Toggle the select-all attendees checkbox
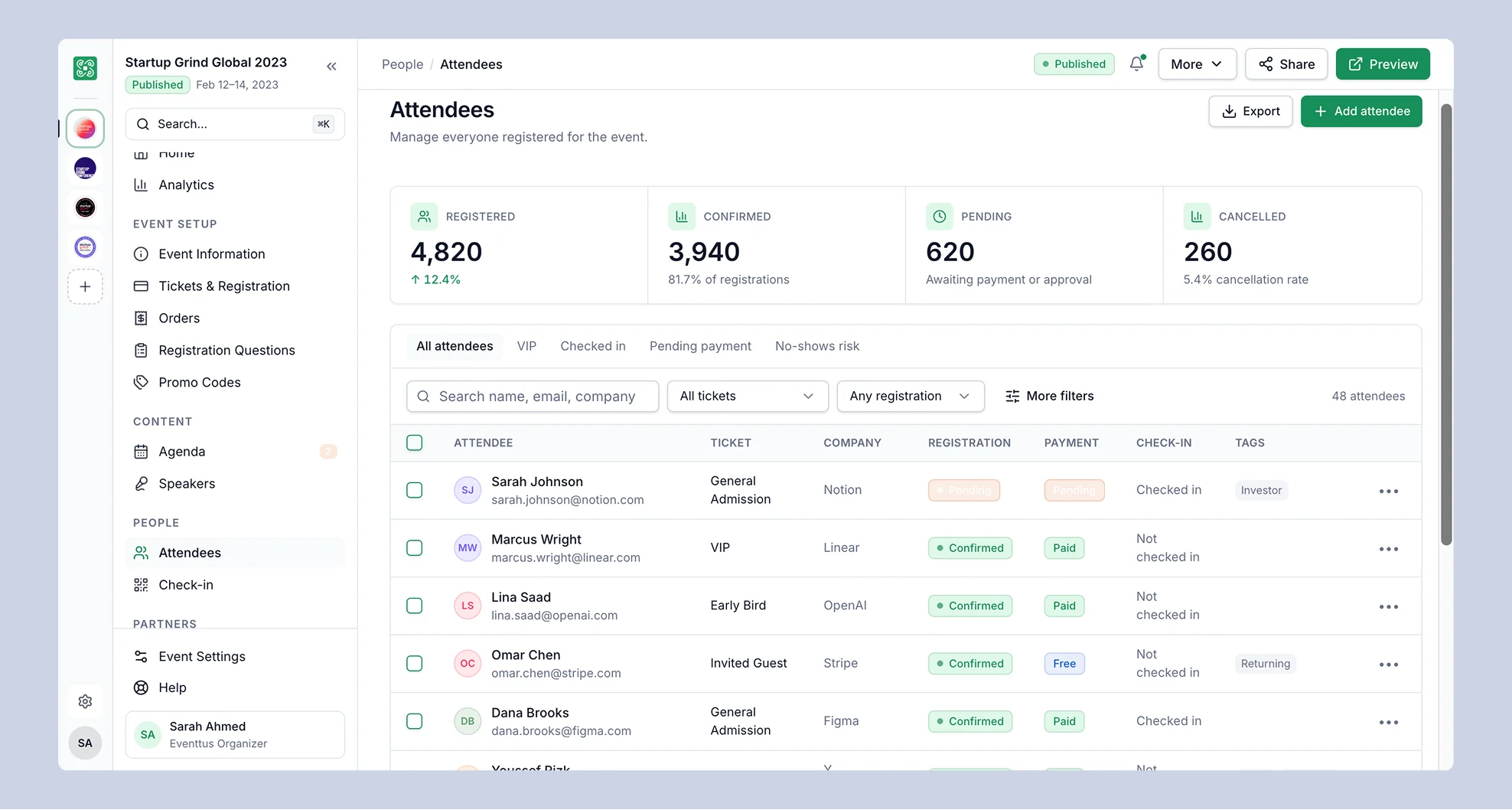Screen dimensions: 1512x810 point(415,443)
